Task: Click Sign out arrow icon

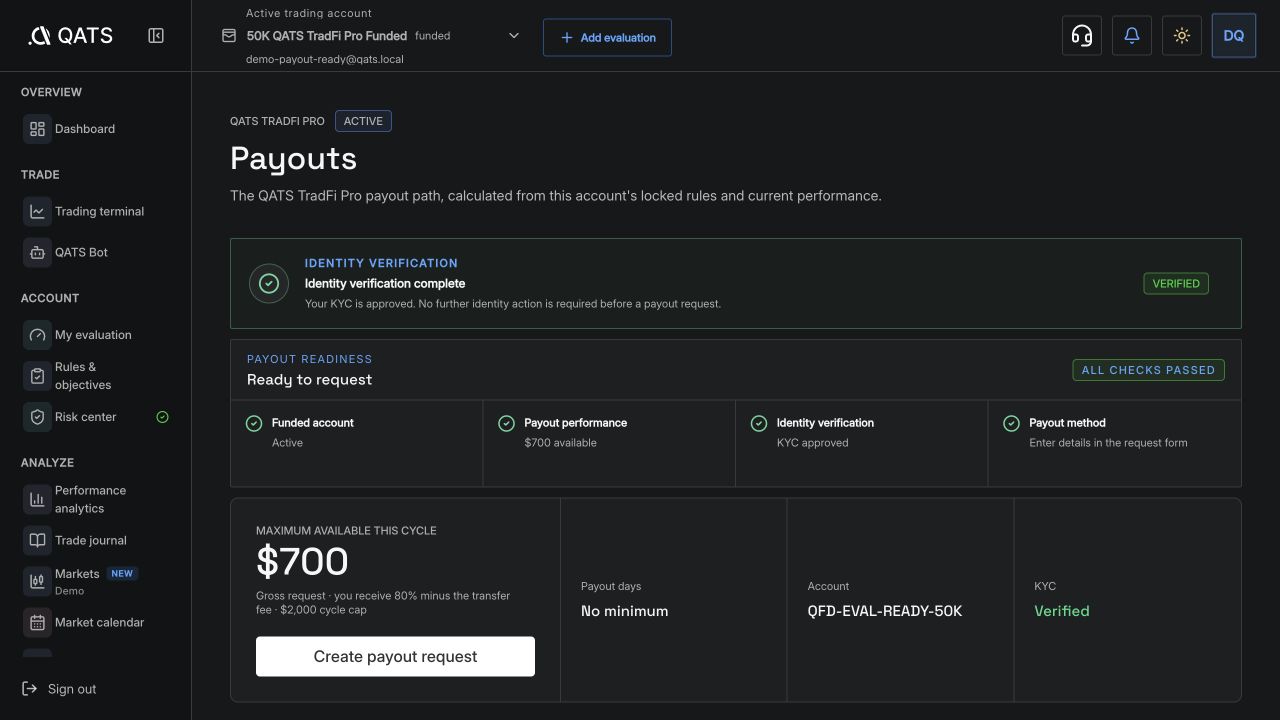Action: pyautogui.click(x=29, y=689)
